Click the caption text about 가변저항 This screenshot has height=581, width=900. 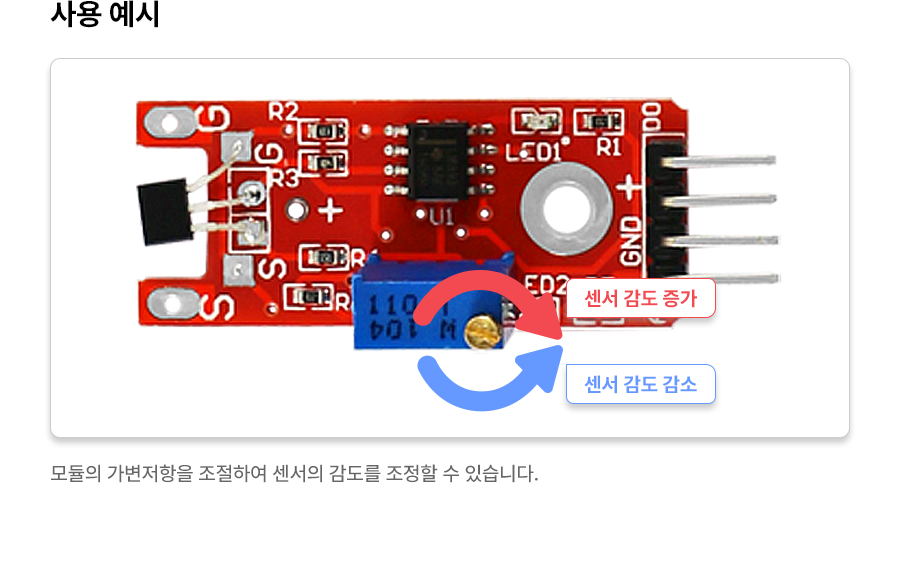coord(294,474)
